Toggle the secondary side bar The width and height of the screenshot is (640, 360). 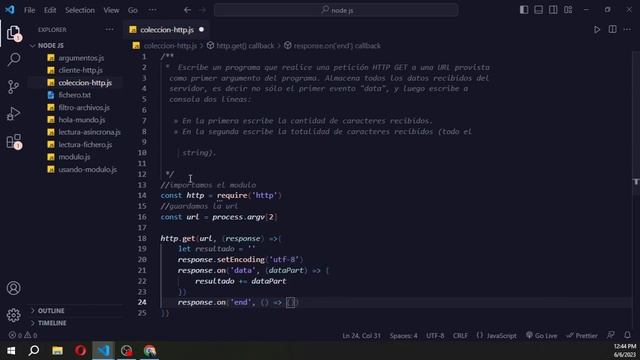(x=553, y=10)
